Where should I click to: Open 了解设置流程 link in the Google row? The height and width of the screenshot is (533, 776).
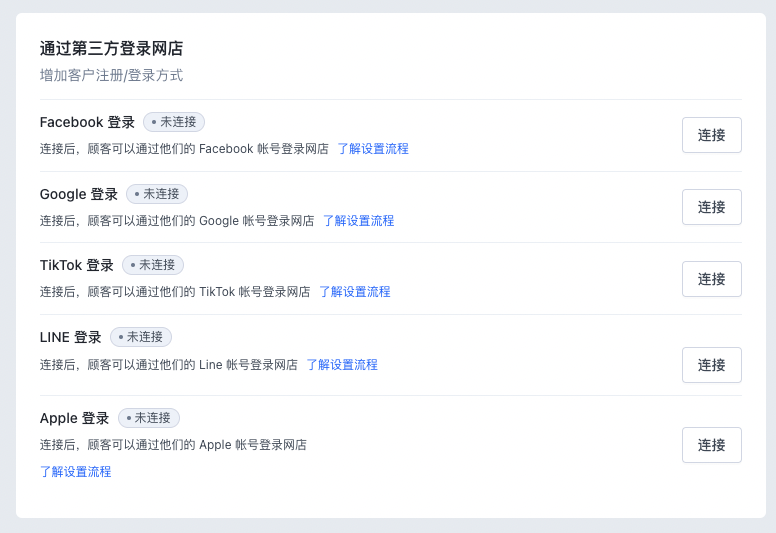[x=359, y=220]
